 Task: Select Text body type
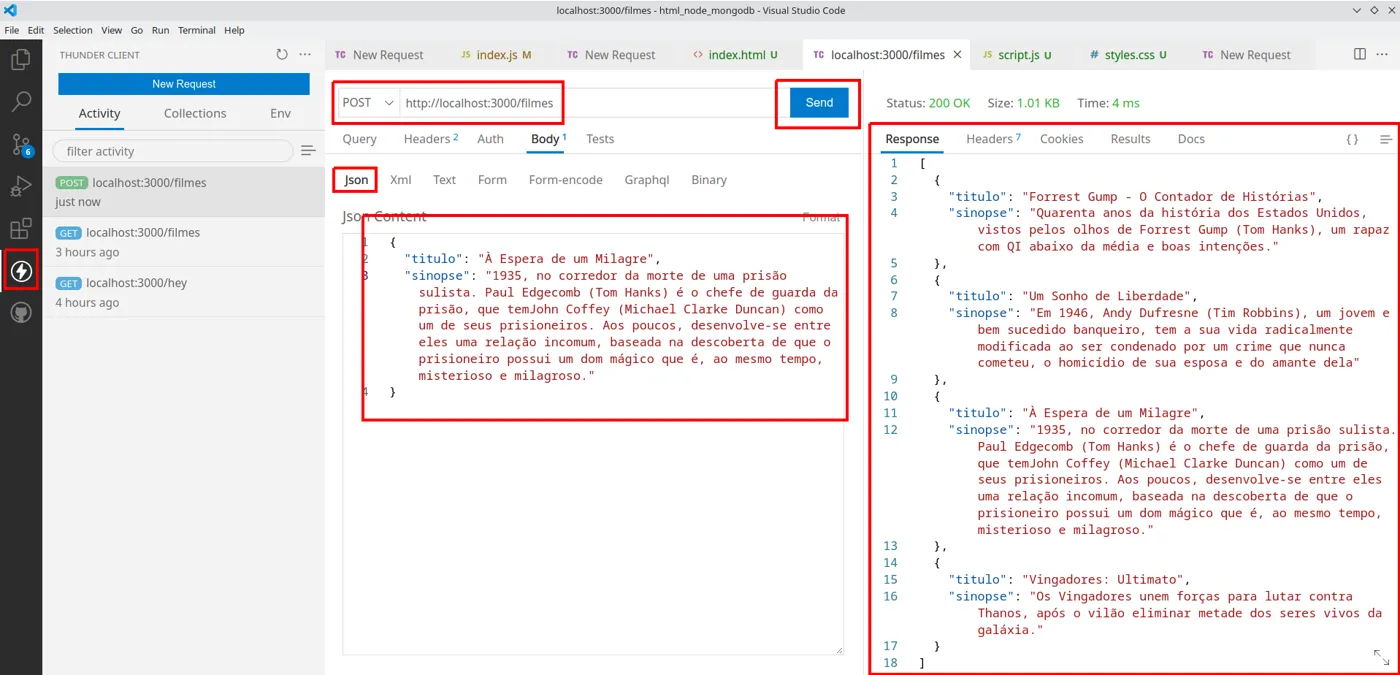click(445, 180)
